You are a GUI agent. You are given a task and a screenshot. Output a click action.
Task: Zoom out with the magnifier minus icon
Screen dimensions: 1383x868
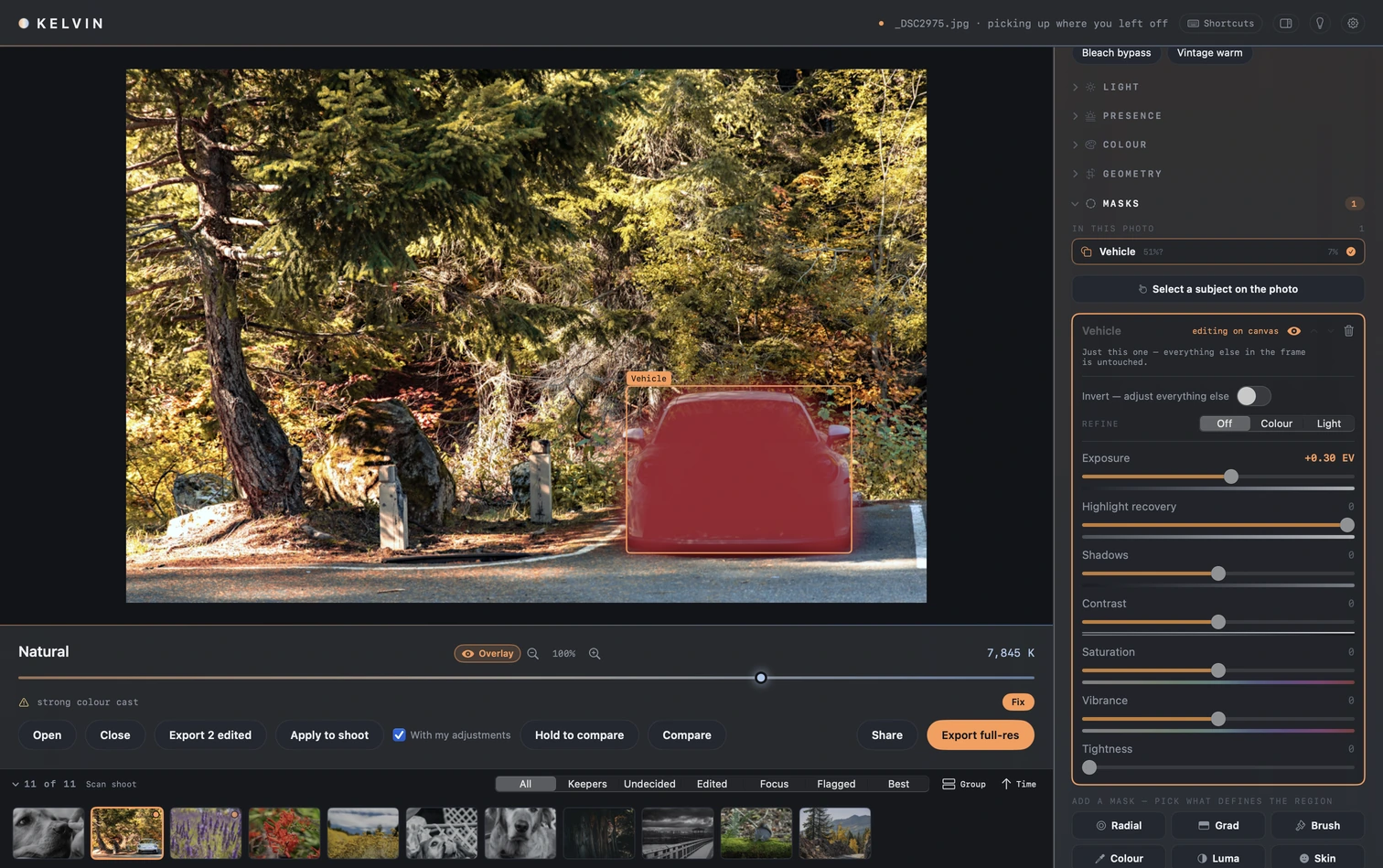click(532, 654)
